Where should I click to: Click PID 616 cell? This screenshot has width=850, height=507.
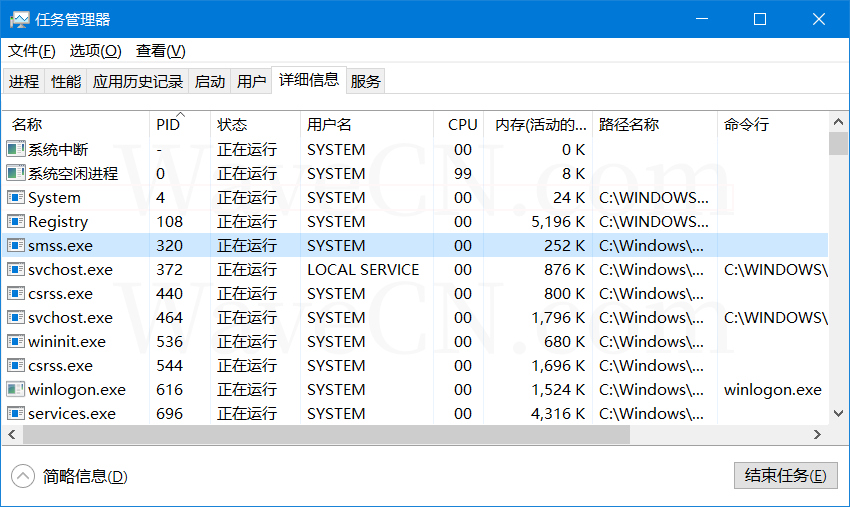pos(169,389)
